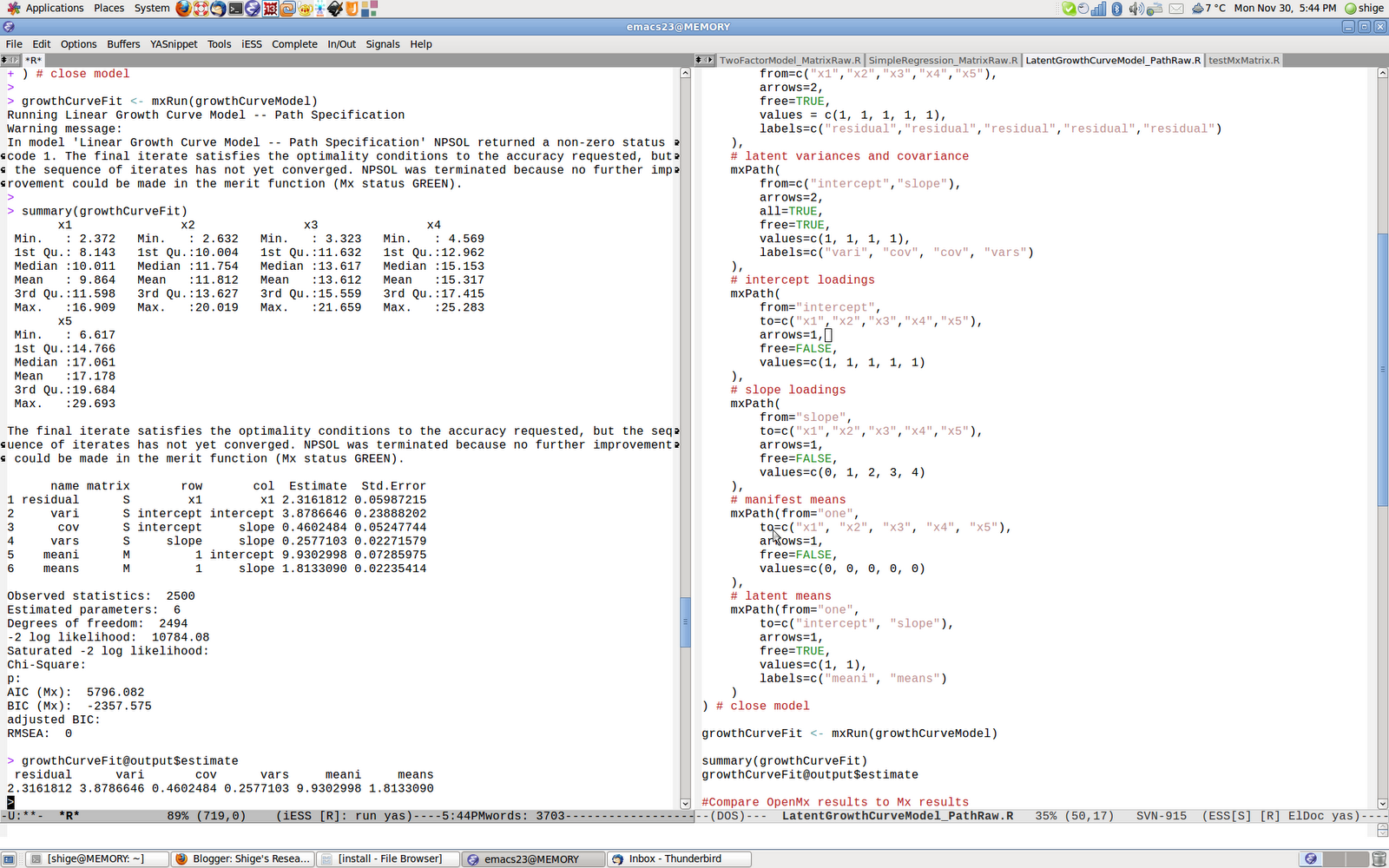Open the YASnippet menu
This screenshot has height=868, width=1389.
(174, 44)
